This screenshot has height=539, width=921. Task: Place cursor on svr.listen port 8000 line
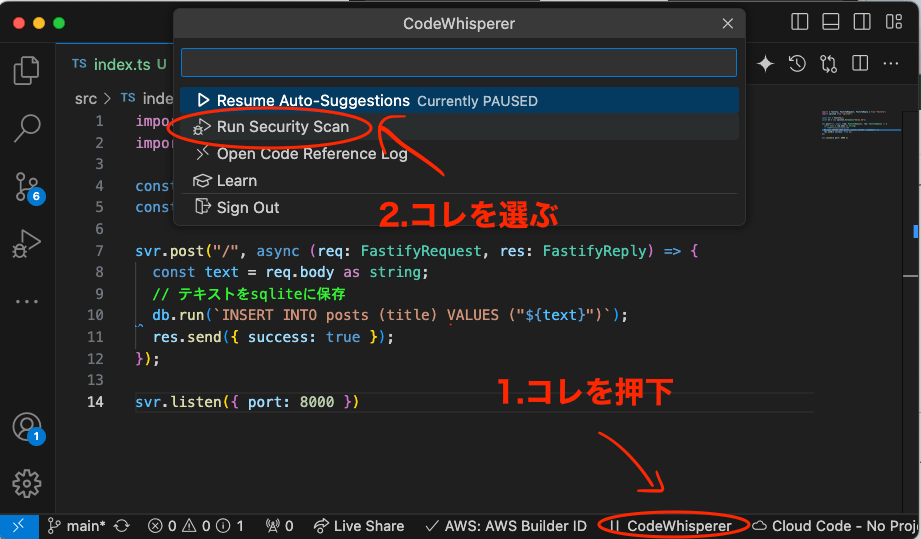pos(247,402)
